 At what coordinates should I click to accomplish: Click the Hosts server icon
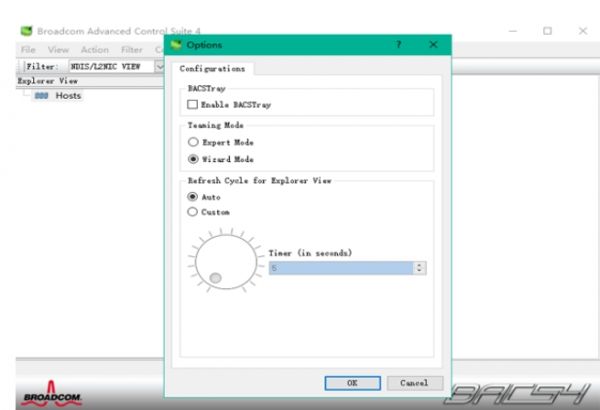click(41, 96)
